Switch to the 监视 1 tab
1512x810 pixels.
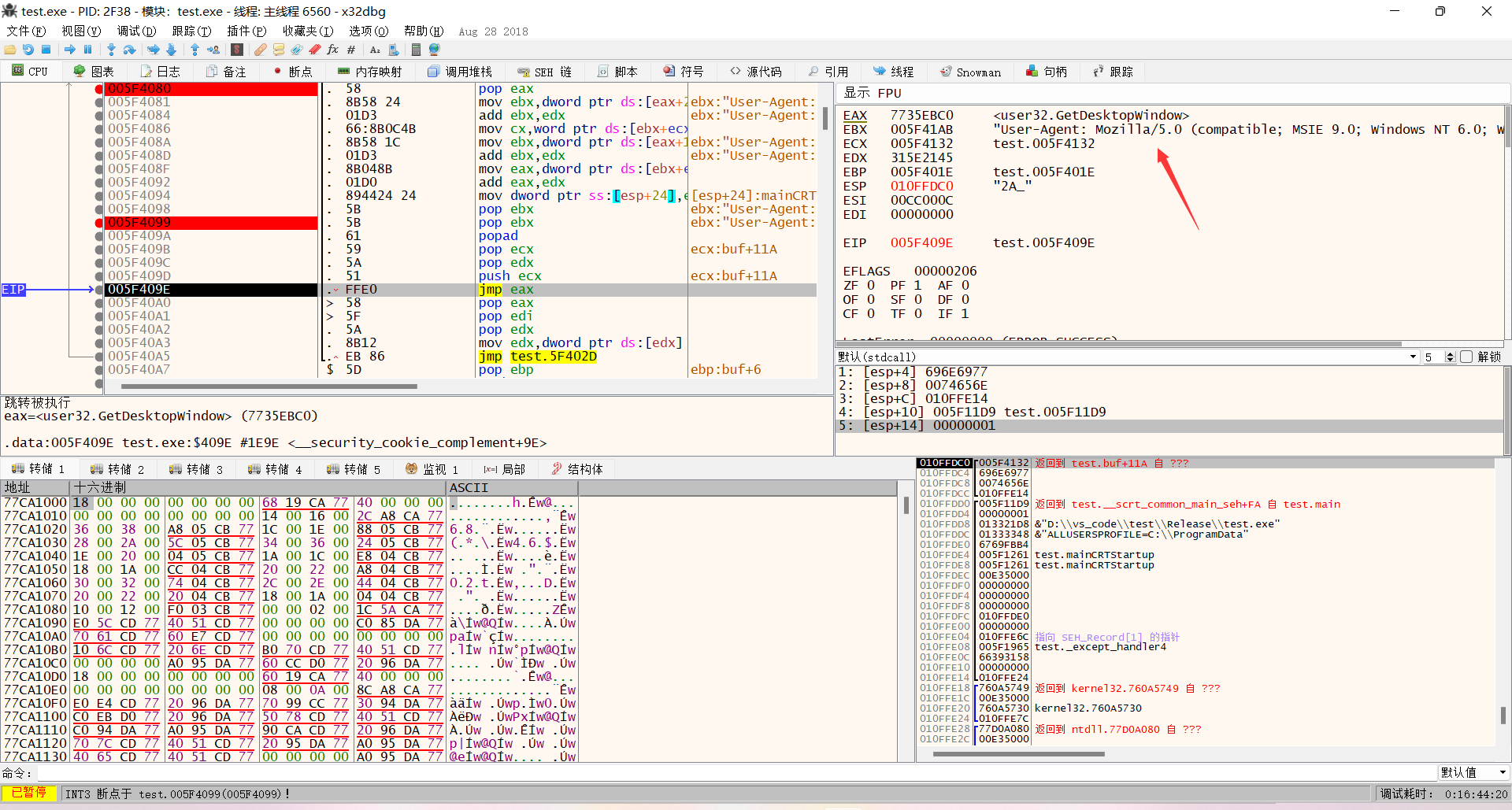click(432, 469)
